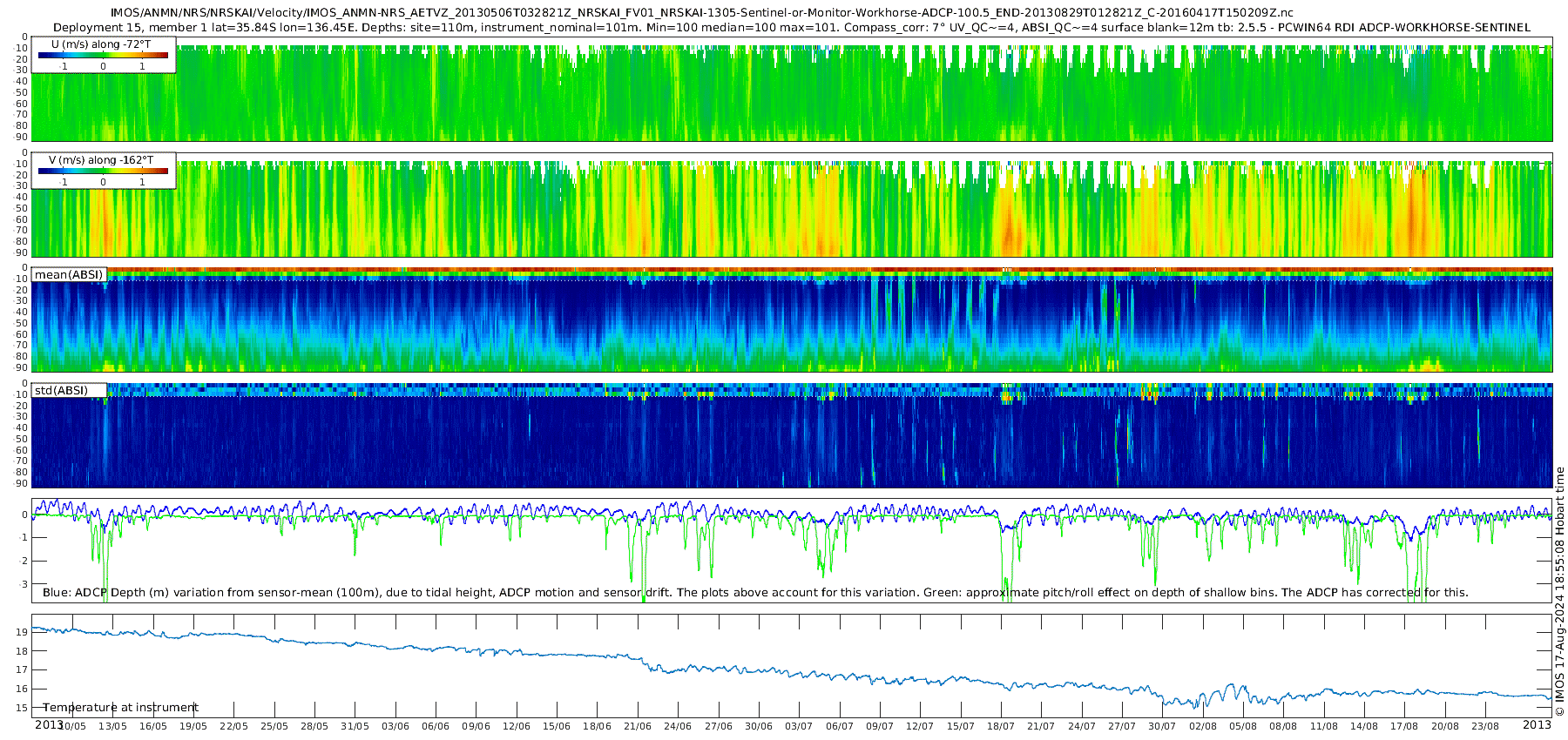Click the NetCDF file path title at the top
Image resolution: width=1568 pixels, height=740 pixels.
click(701, 13)
